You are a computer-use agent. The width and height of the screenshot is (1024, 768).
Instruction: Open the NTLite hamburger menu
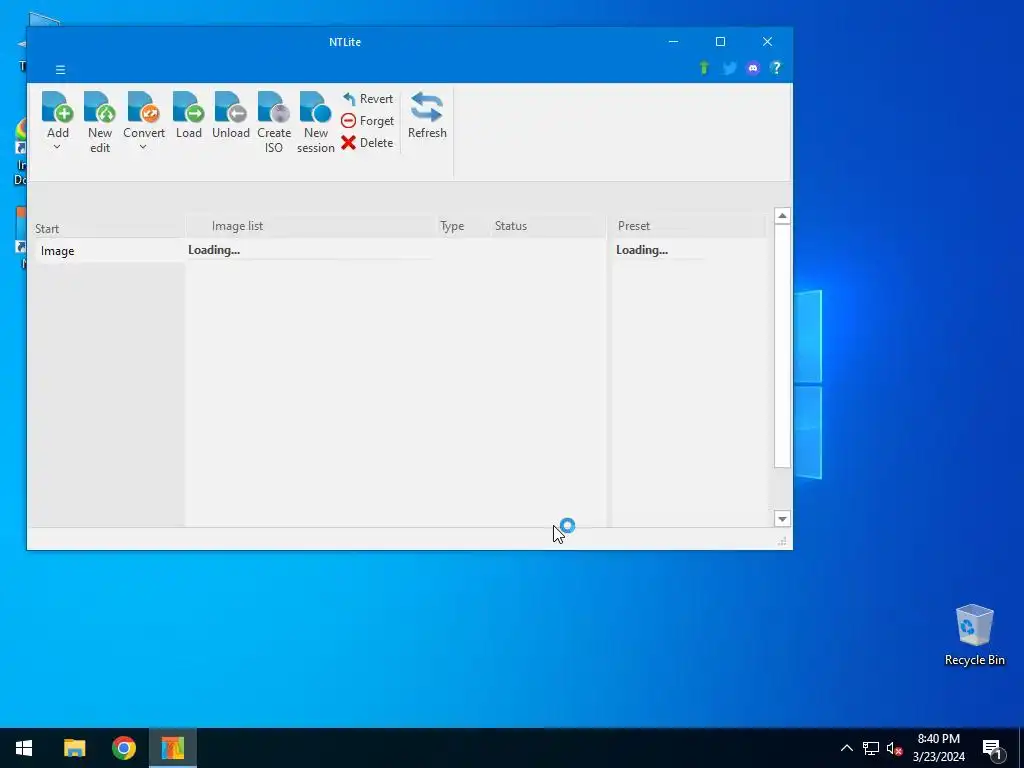[x=60, y=70]
